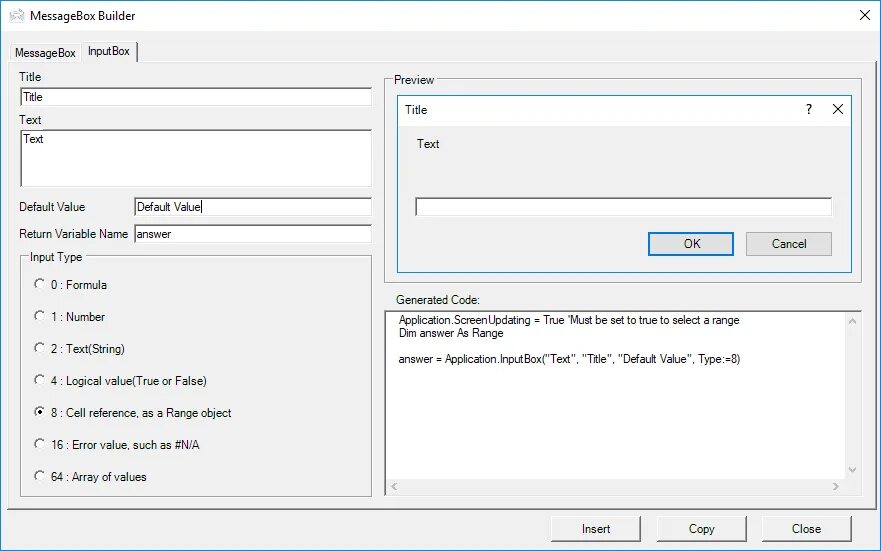This screenshot has height=551, width=881.
Task: Click the "Dim answer As Range" code line
Action: click(451, 333)
